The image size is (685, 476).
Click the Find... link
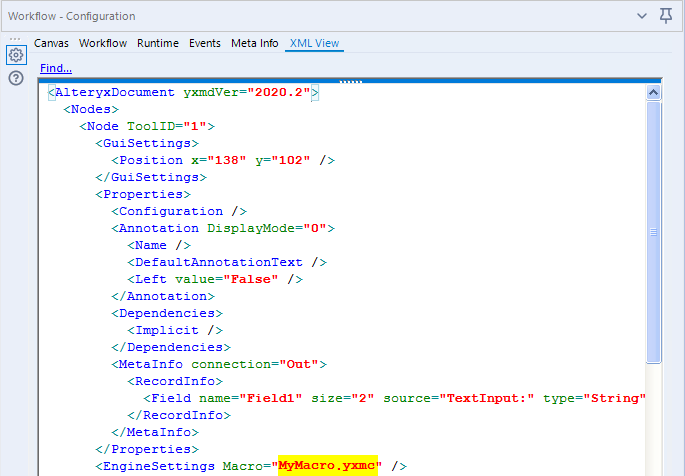pyautogui.click(x=56, y=68)
